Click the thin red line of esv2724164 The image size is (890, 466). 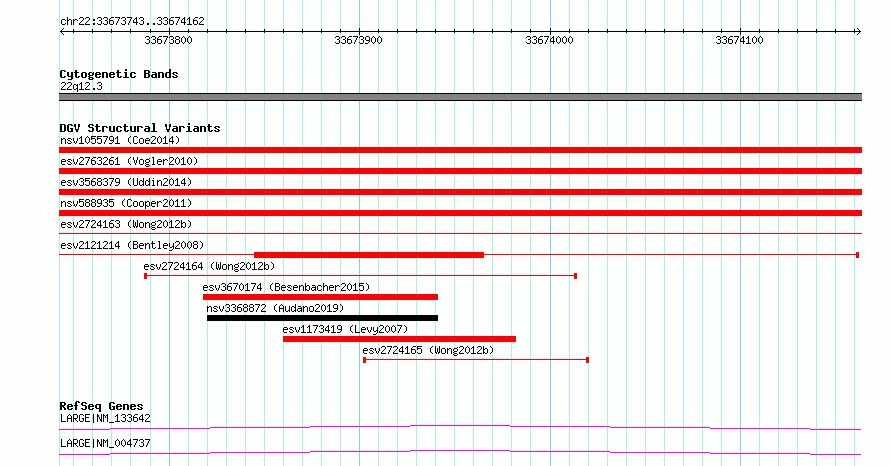point(360,276)
